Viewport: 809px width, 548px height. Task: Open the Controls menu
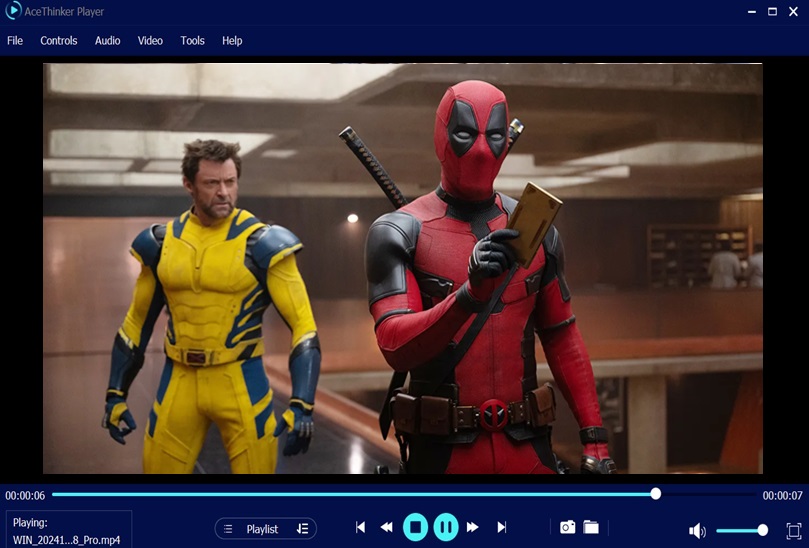click(x=59, y=41)
